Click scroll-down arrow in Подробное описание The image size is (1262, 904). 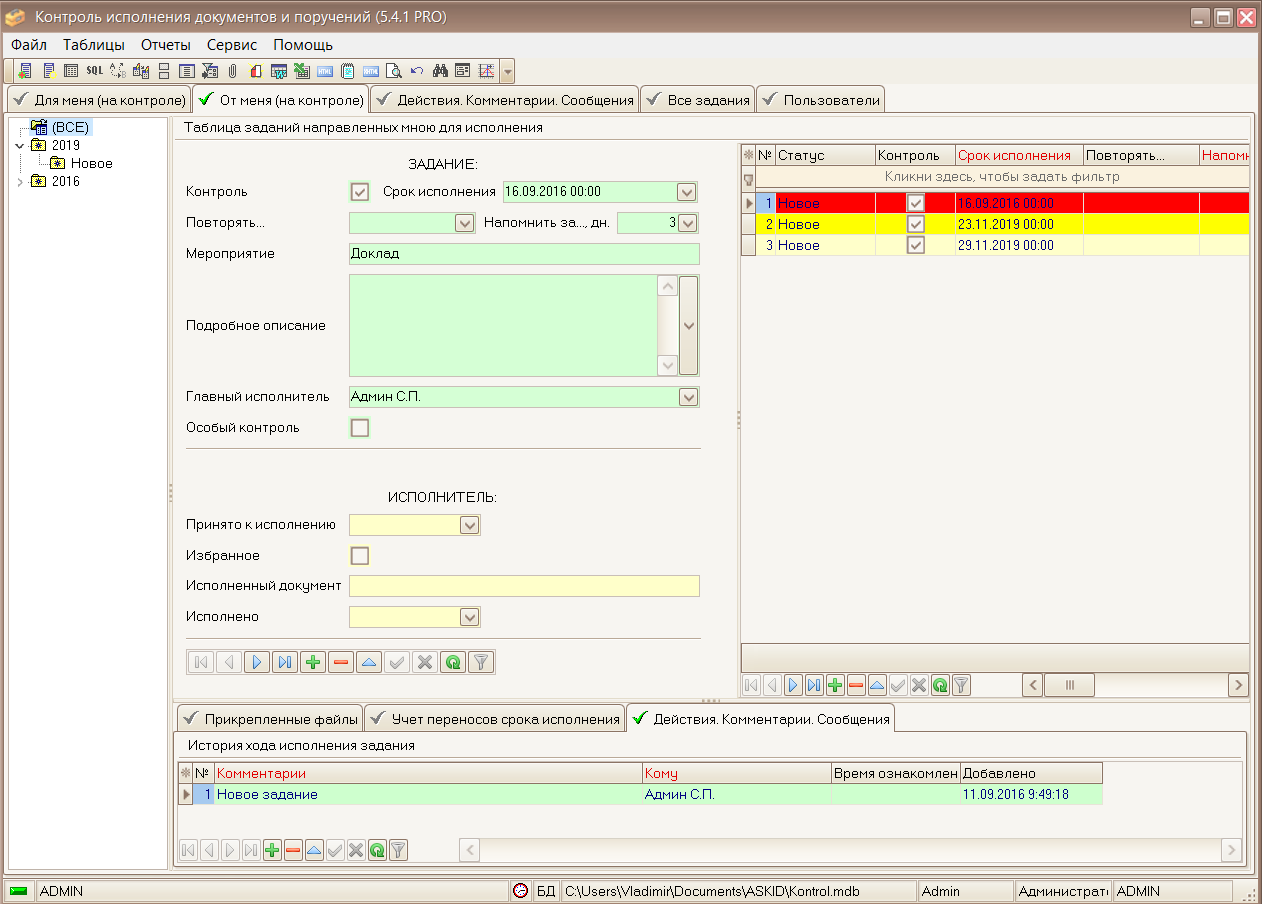click(667, 367)
